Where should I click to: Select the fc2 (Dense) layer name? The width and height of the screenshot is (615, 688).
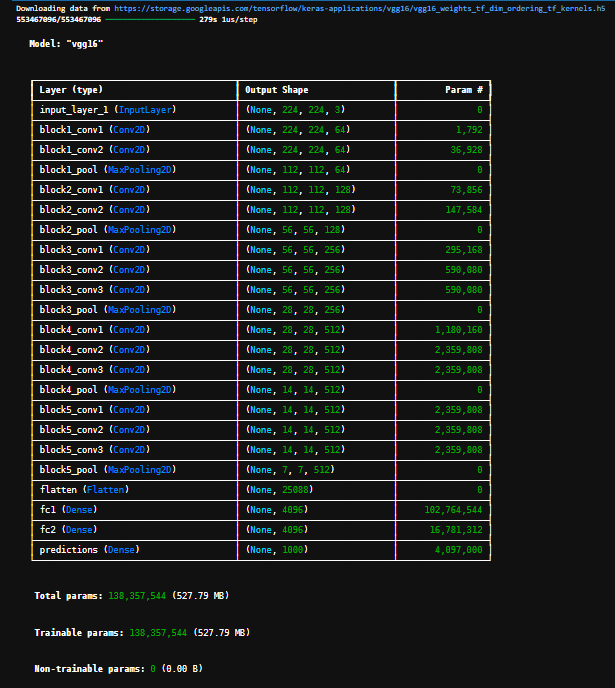(68, 530)
